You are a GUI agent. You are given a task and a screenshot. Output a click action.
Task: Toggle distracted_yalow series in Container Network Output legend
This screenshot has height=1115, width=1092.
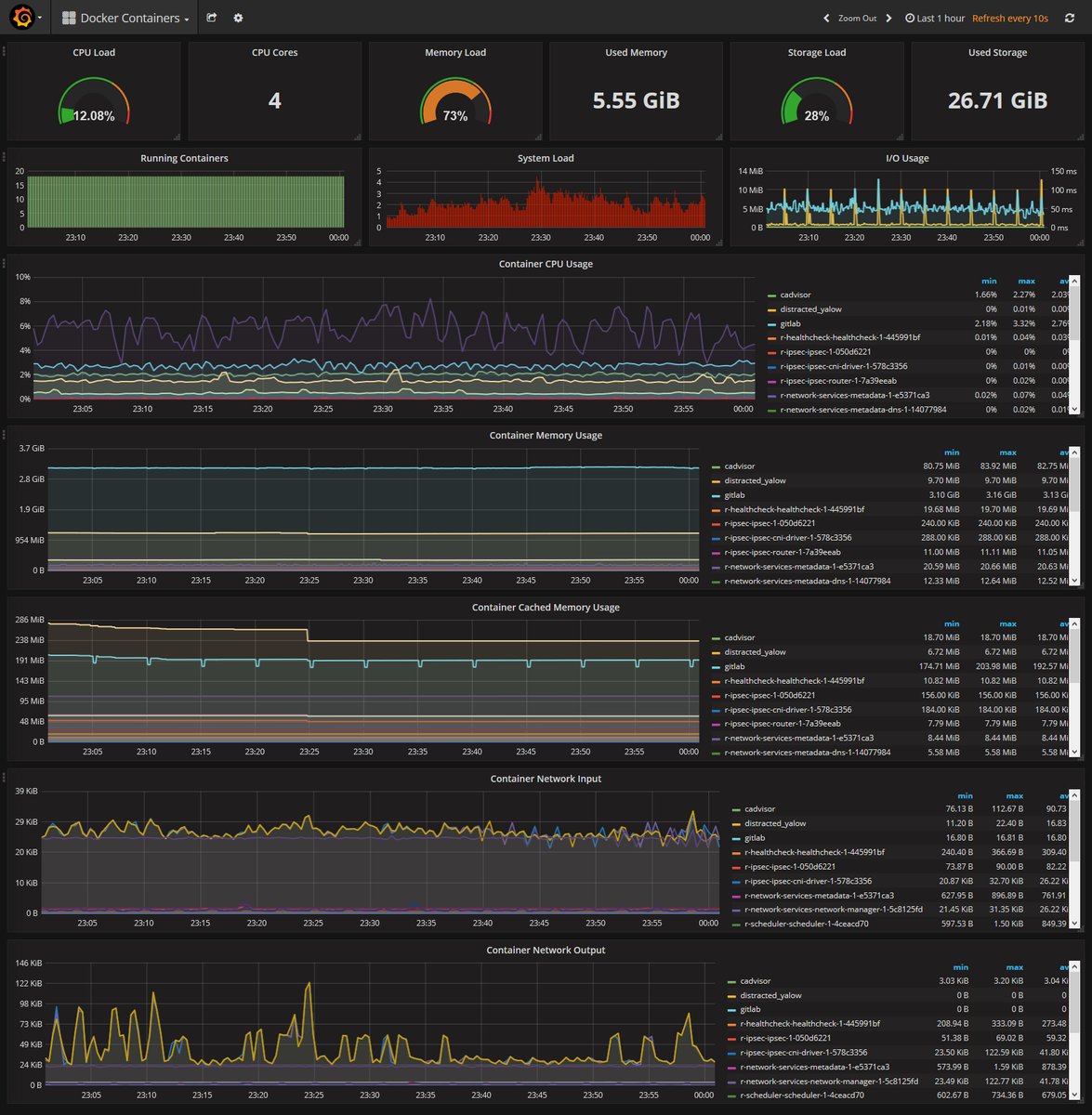click(x=770, y=995)
